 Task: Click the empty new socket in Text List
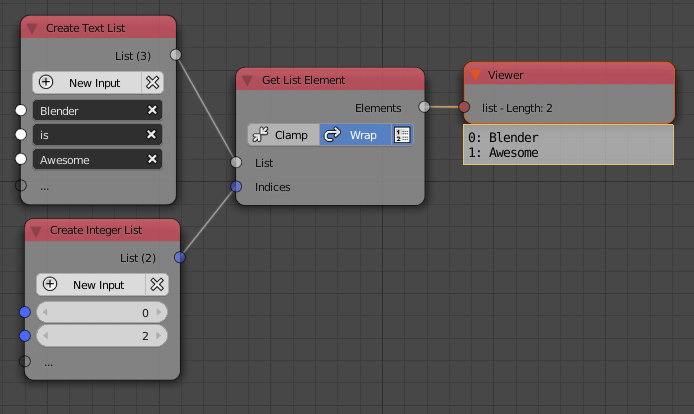click(21, 185)
